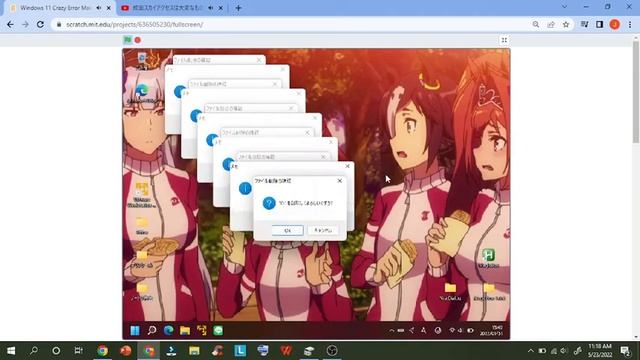Share this page using the share icon
The height and width of the screenshot is (360, 640).
coord(551,24)
